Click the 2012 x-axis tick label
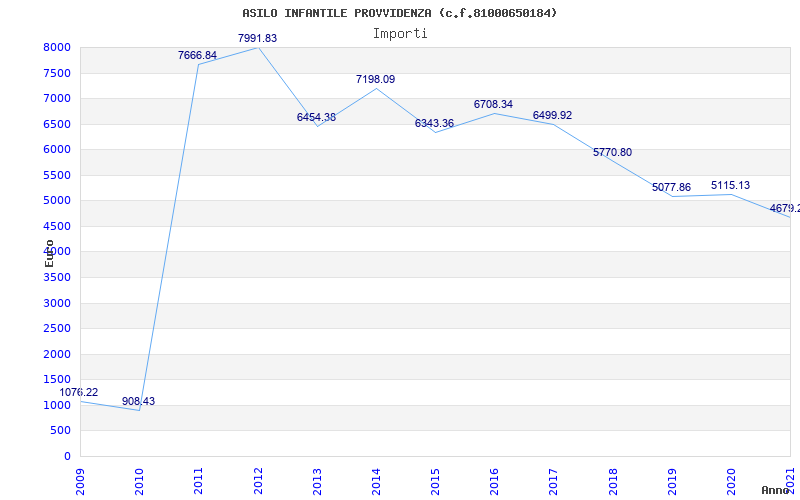800x500 pixels. (x=258, y=482)
